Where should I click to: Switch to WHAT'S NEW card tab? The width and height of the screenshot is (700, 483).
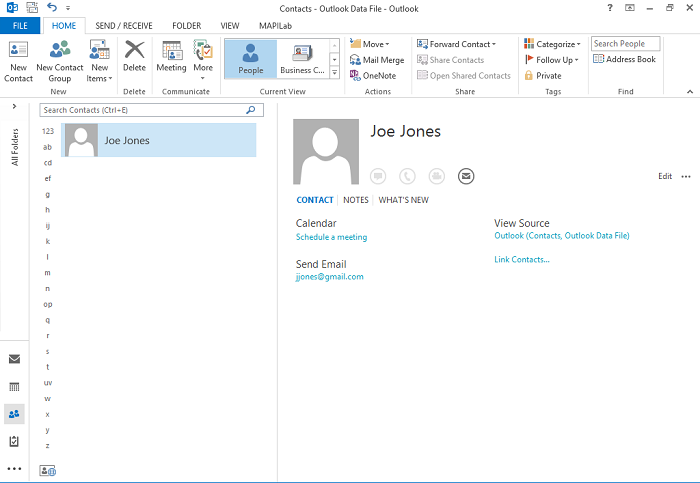(404, 200)
